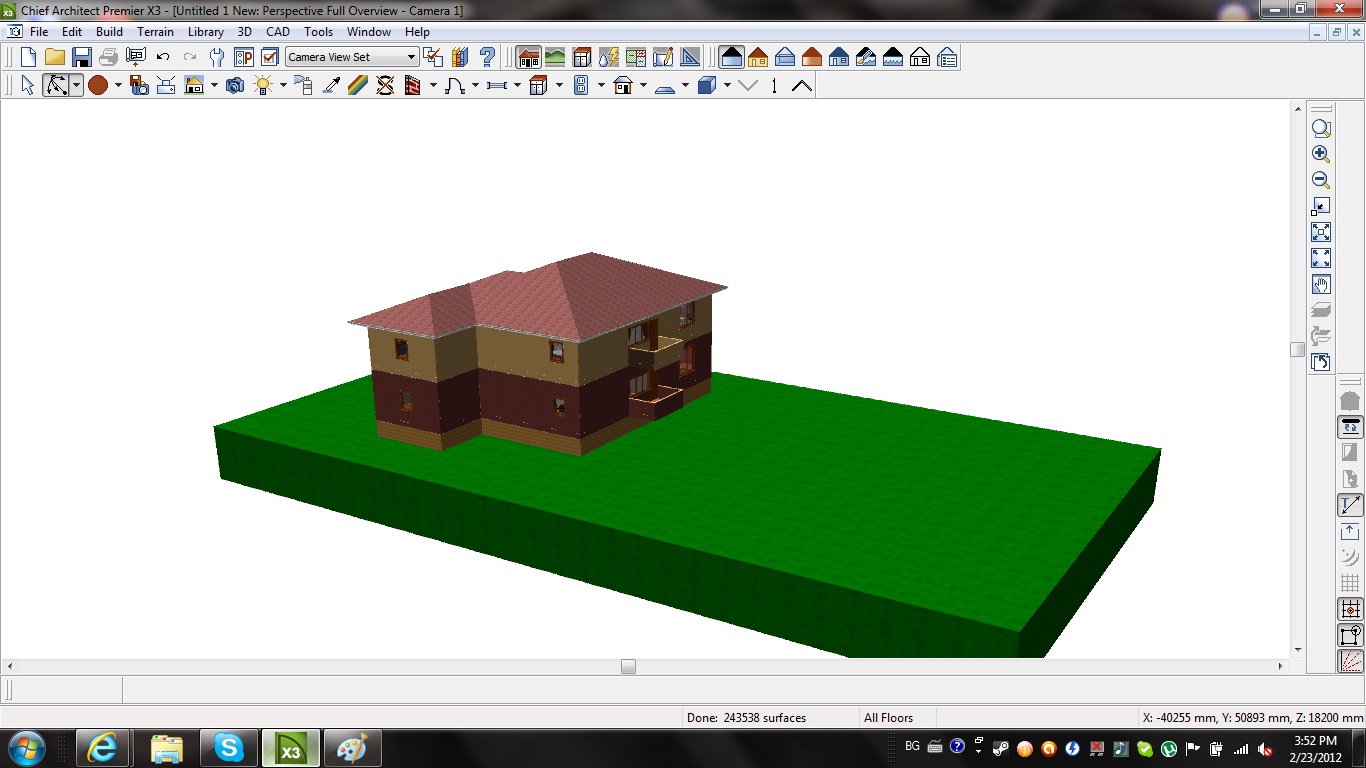Open the Camera View Set dropdown

point(352,57)
